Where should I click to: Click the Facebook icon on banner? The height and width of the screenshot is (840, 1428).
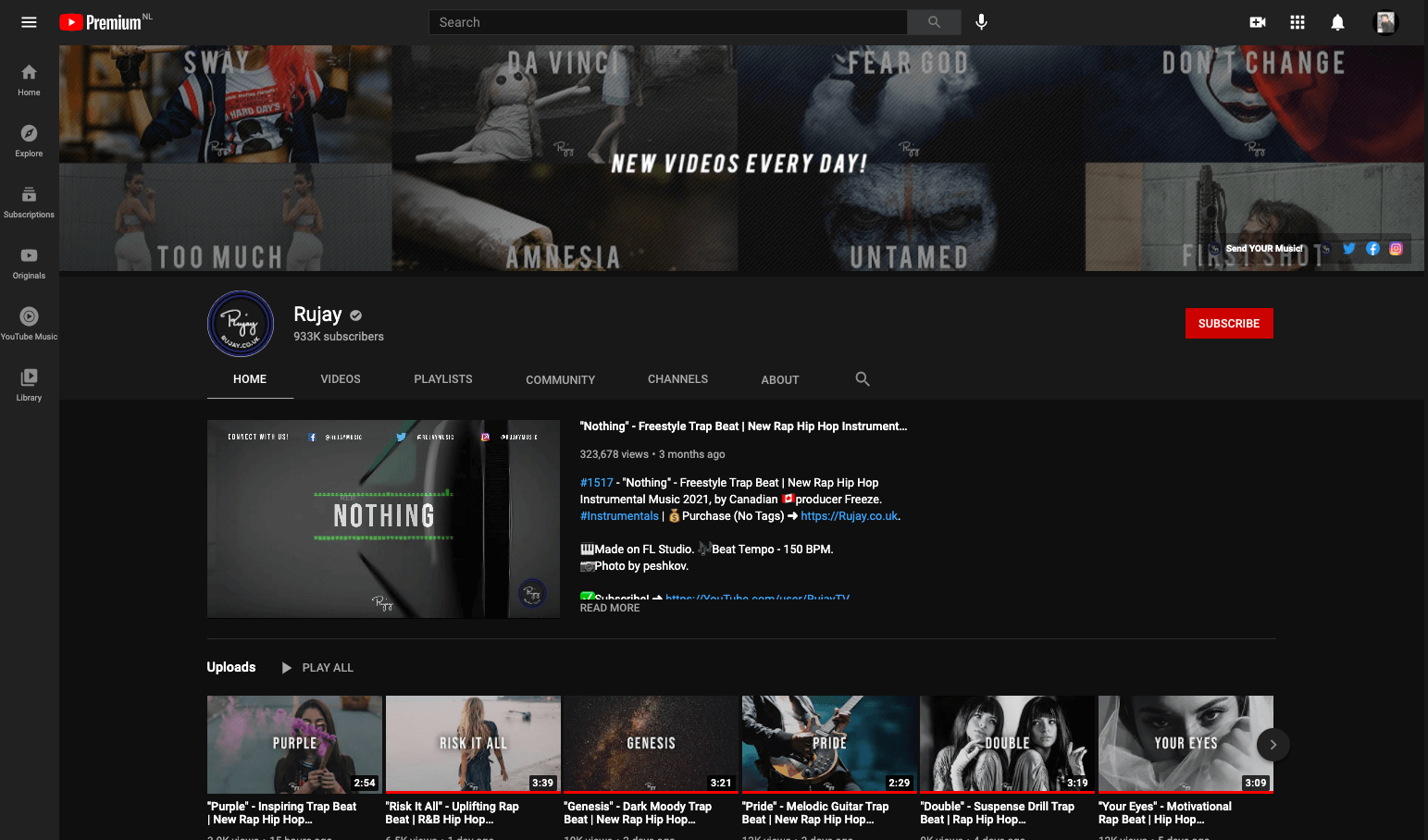1372,249
